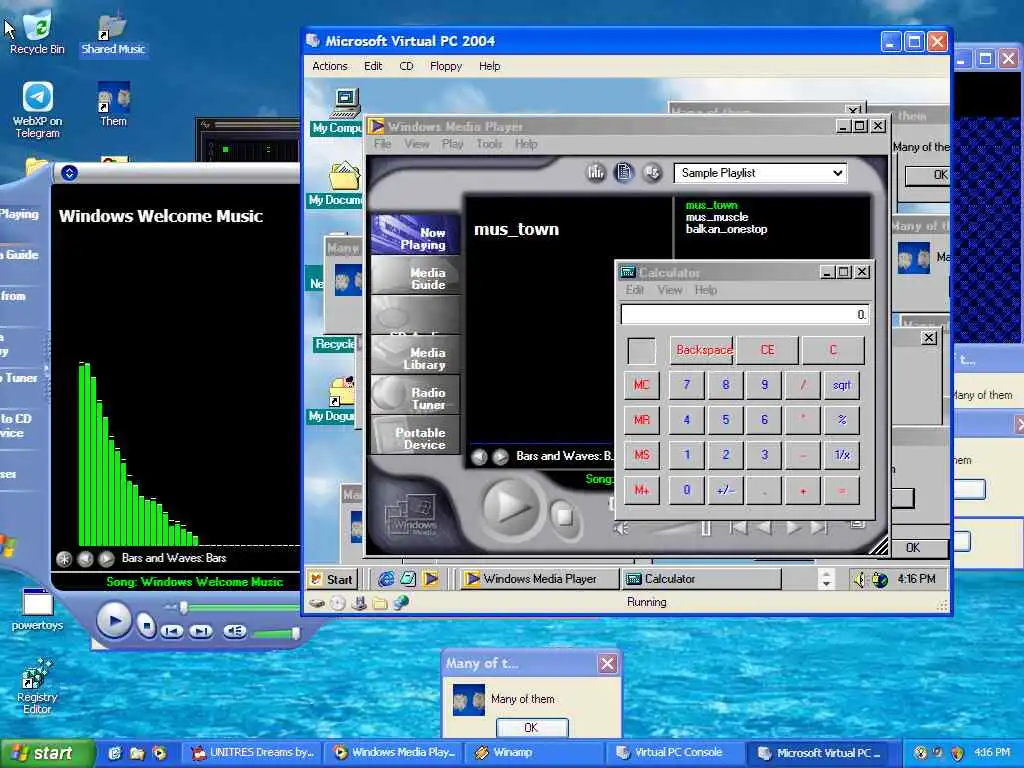Click the guest taskbar scroll stepper arrows
1024x768 pixels.
point(826,579)
